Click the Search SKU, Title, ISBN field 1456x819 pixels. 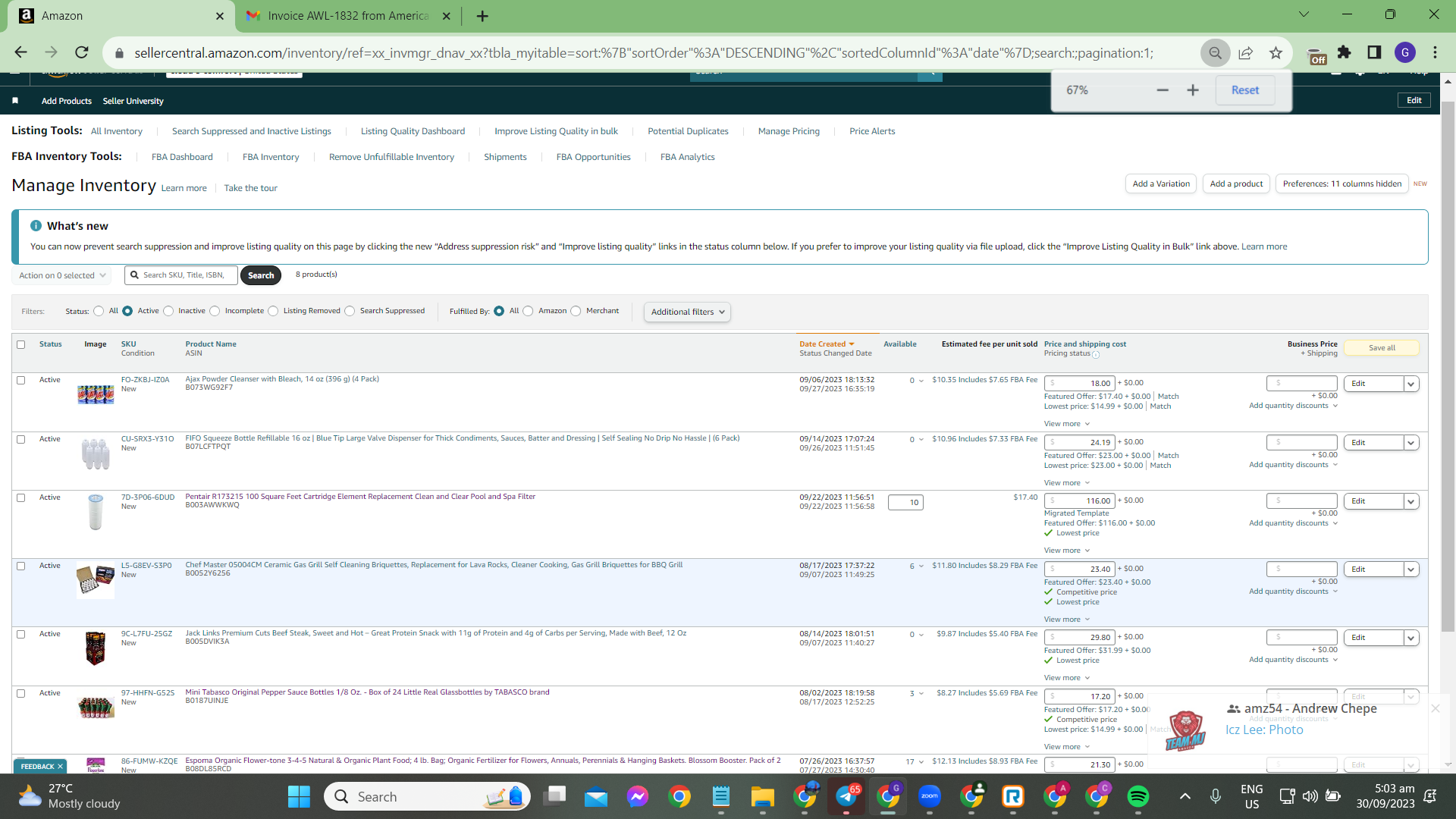[182, 275]
